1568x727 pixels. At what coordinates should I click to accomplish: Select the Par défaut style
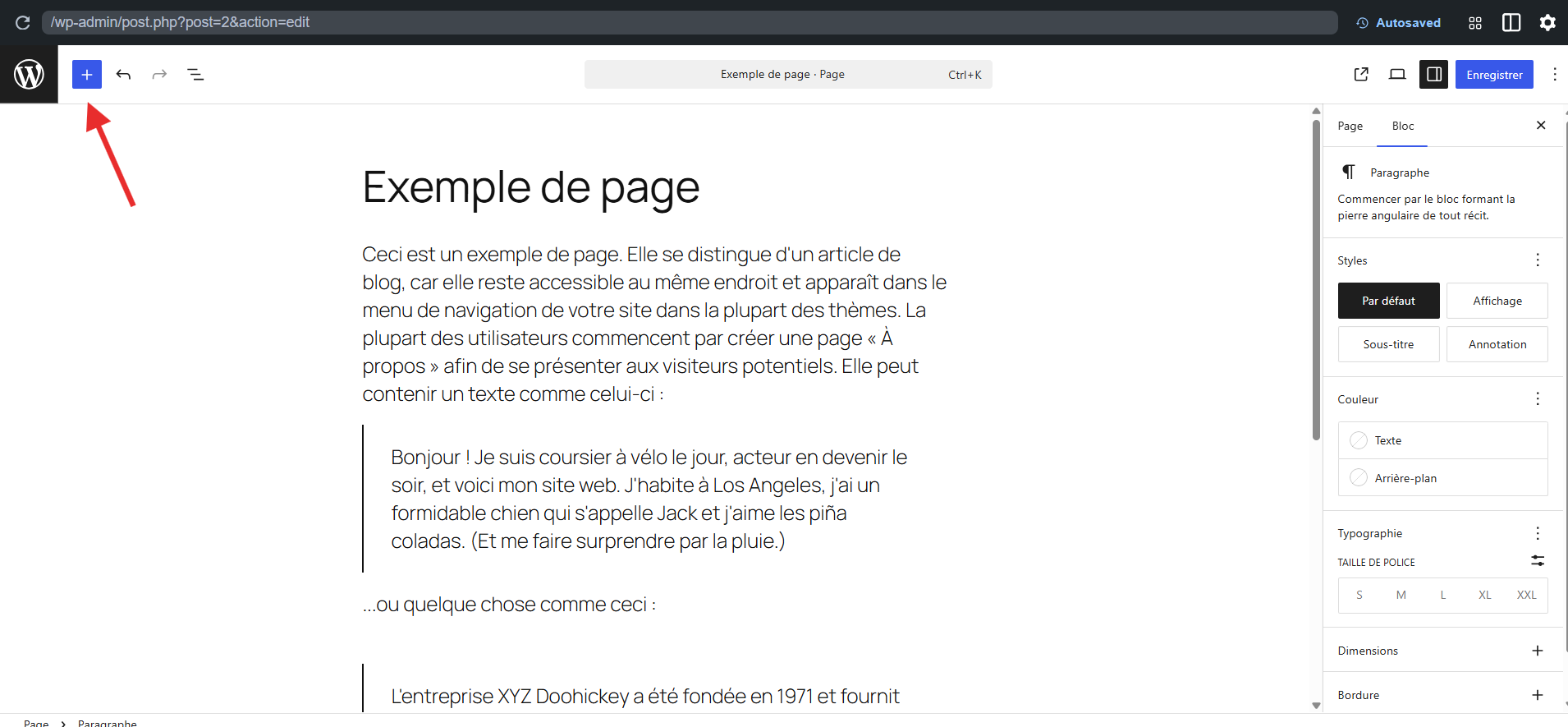click(1389, 301)
